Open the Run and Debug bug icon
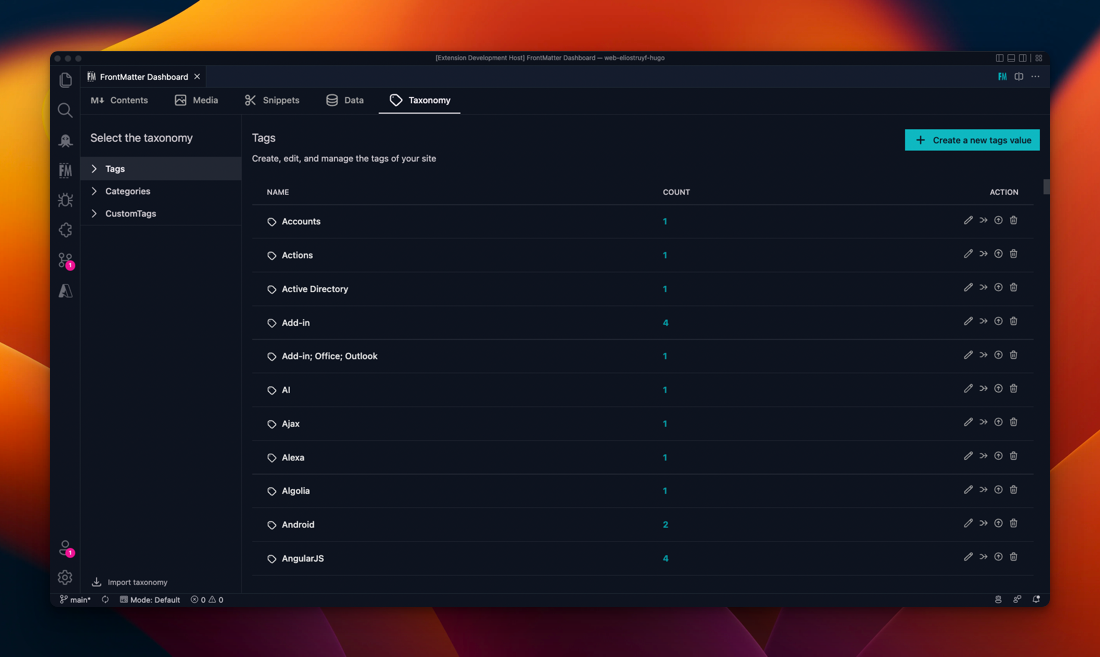This screenshot has width=1100, height=657. 65,201
